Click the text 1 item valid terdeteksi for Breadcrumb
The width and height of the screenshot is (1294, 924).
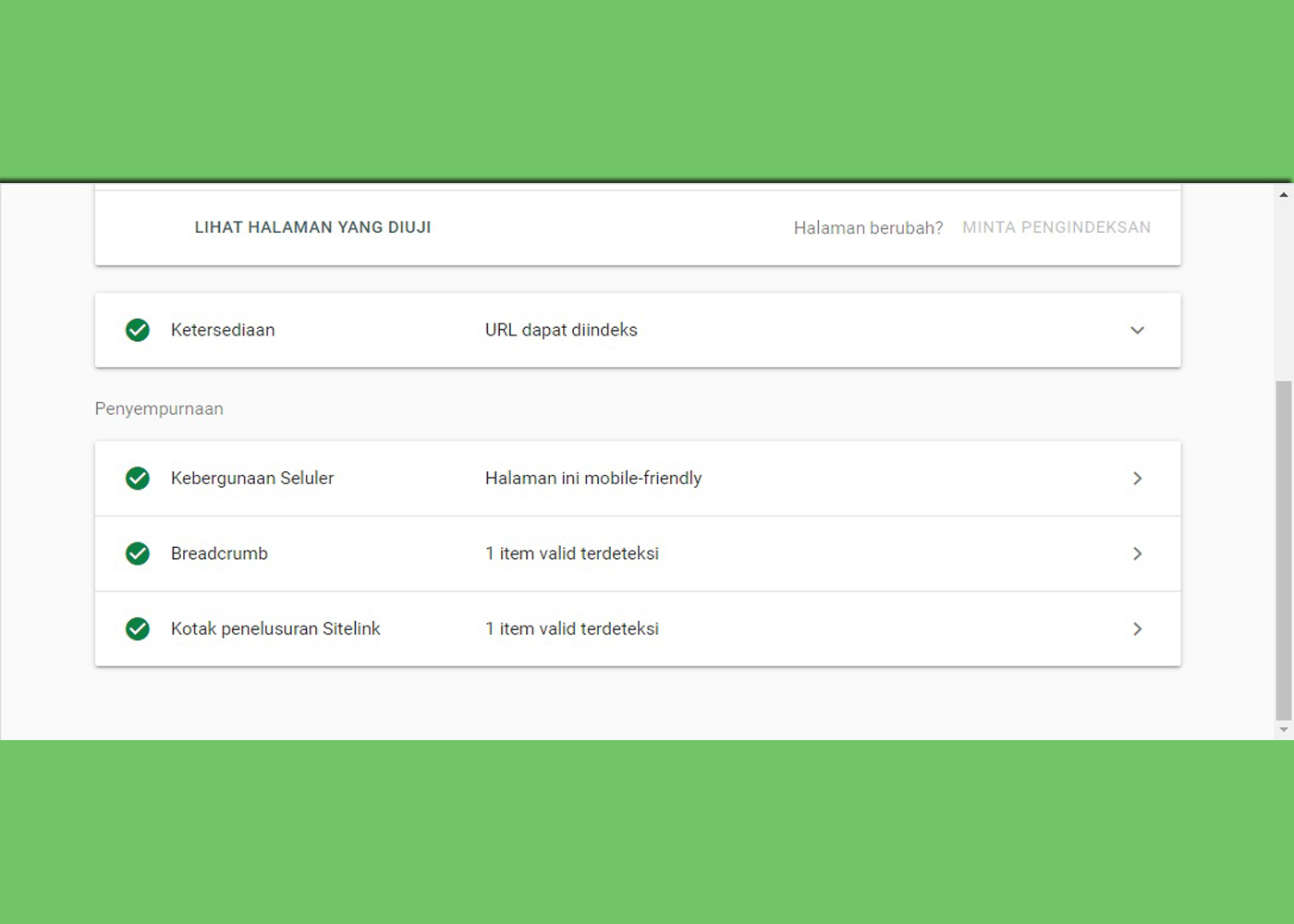click(x=572, y=553)
